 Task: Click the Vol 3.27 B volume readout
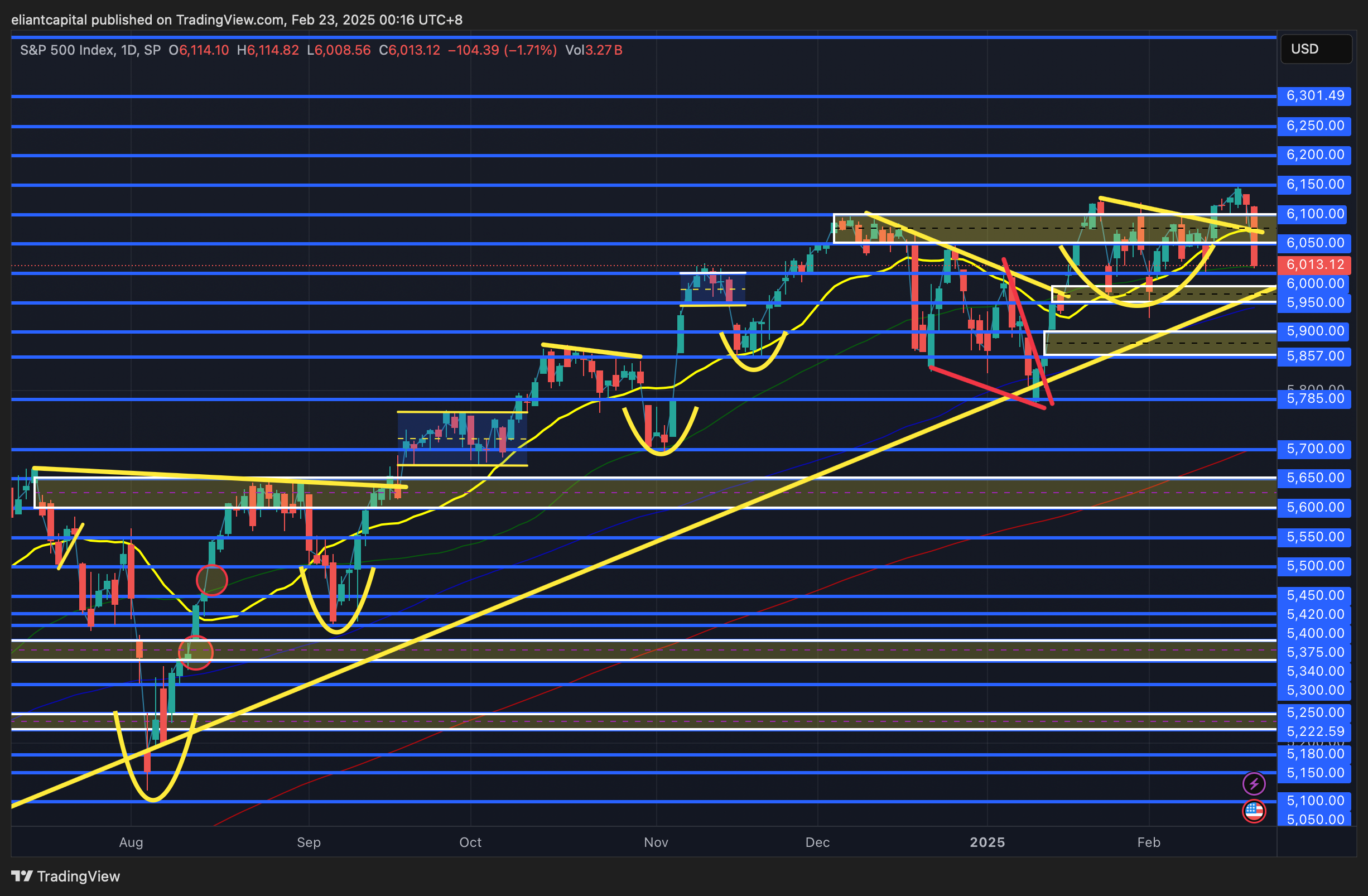coord(593,50)
